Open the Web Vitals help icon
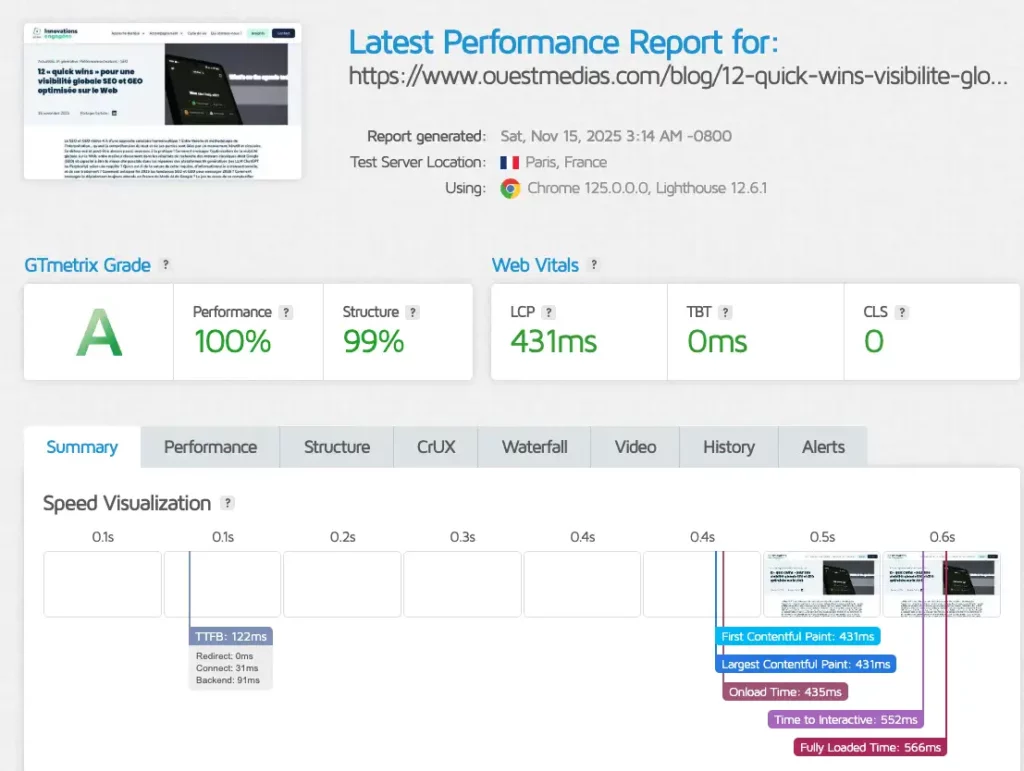This screenshot has height=771, width=1024. tap(595, 264)
